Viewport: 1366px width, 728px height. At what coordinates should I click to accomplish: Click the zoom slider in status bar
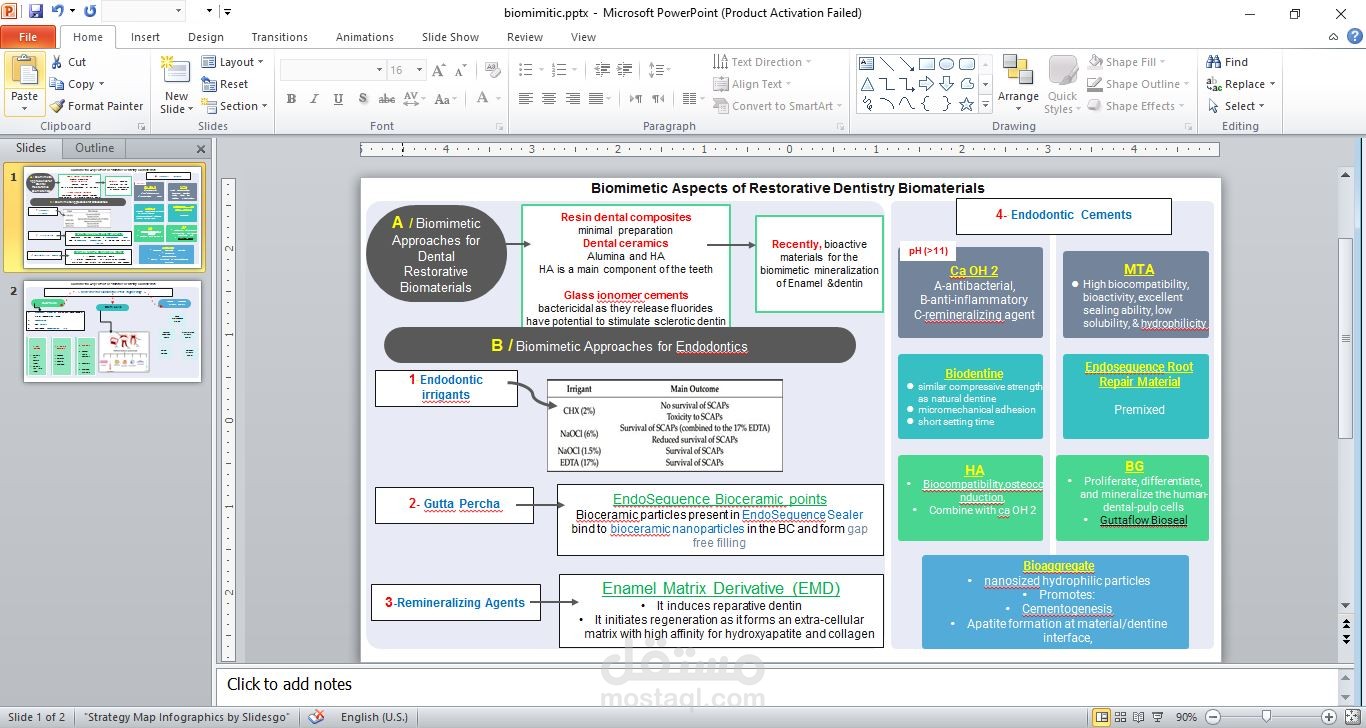tap(1266, 717)
